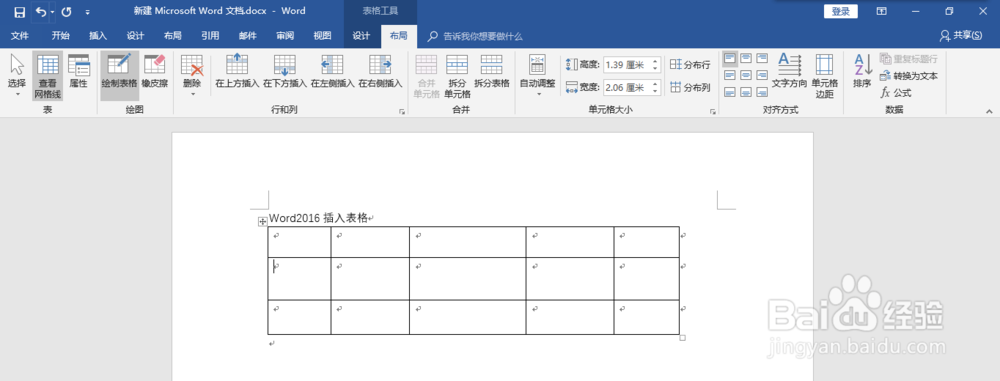The width and height of the screenshot is (1000, 381).
Task: Open the 删除 dropdown
Action: (x=192, y=76)
